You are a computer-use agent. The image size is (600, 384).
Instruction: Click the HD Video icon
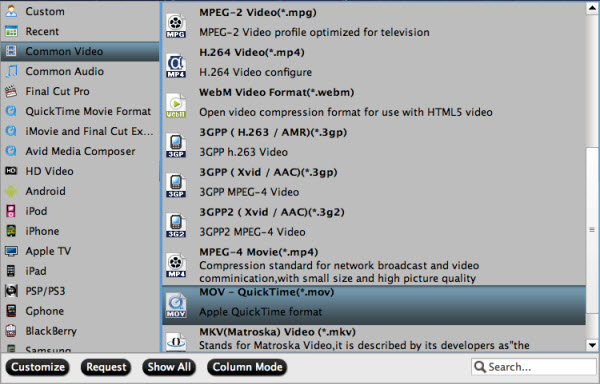click(x=11, y=171)
